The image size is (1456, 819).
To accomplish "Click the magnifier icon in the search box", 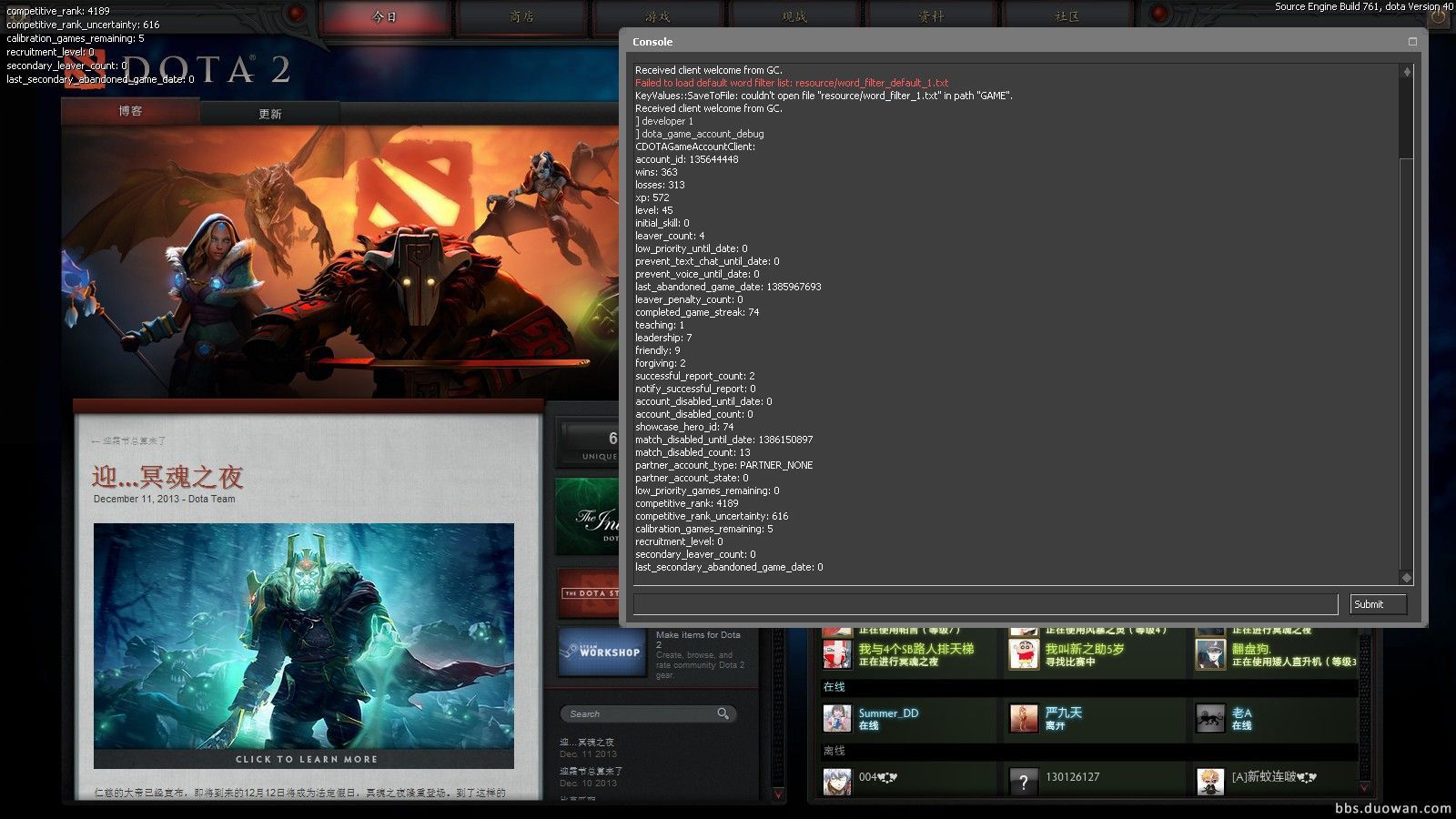I will coord(723,713).
